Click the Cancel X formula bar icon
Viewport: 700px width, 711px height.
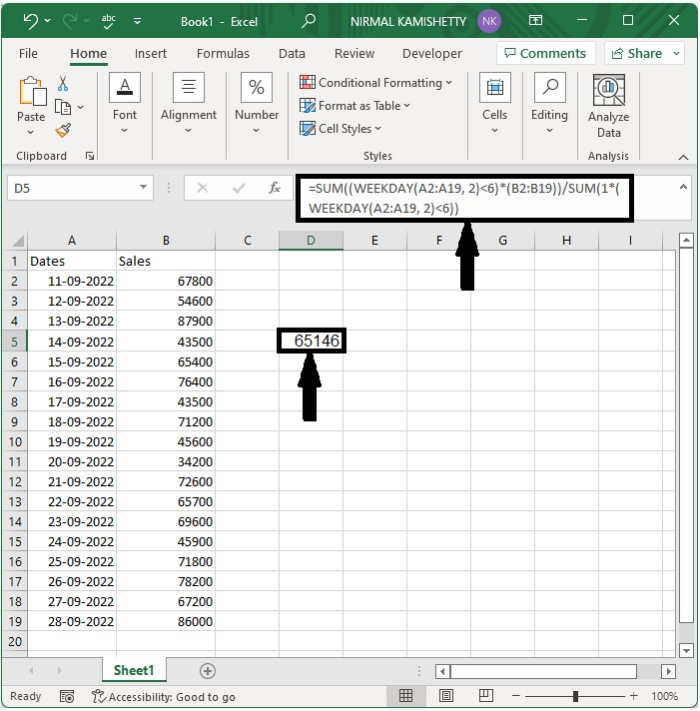click(203, 188)
